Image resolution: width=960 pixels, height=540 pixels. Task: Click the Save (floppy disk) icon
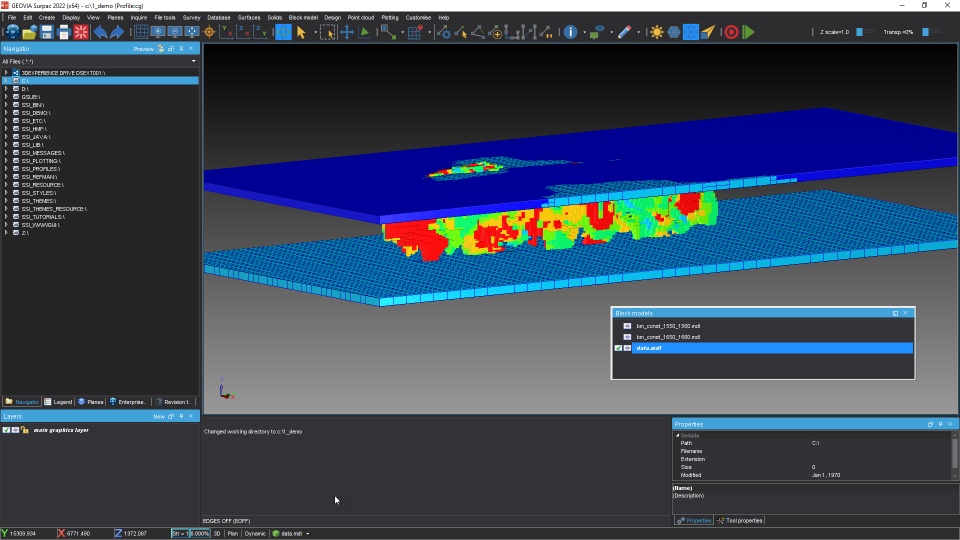point(46,32)
